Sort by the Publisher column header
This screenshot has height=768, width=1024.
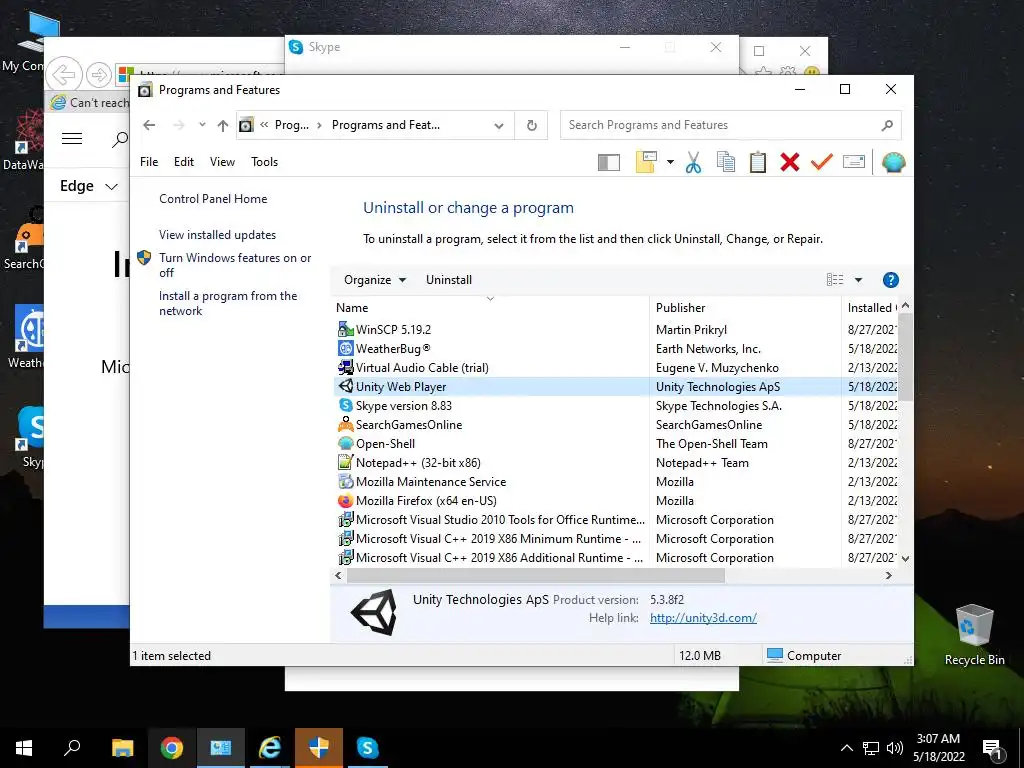745,308
